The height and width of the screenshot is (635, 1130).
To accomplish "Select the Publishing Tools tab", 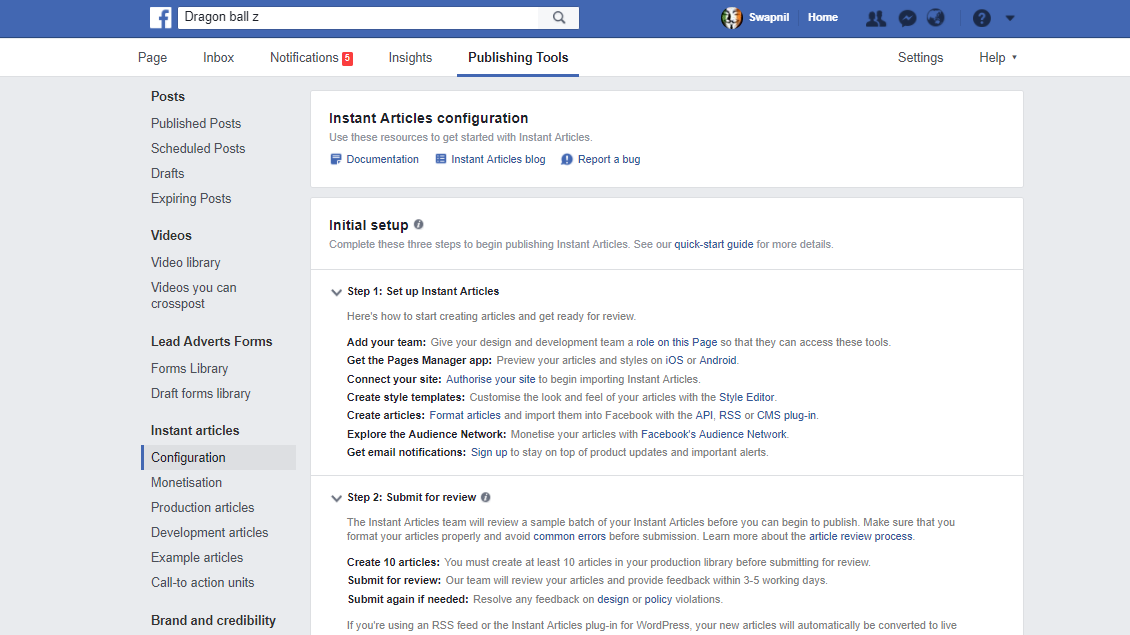I will click(518, 58).
